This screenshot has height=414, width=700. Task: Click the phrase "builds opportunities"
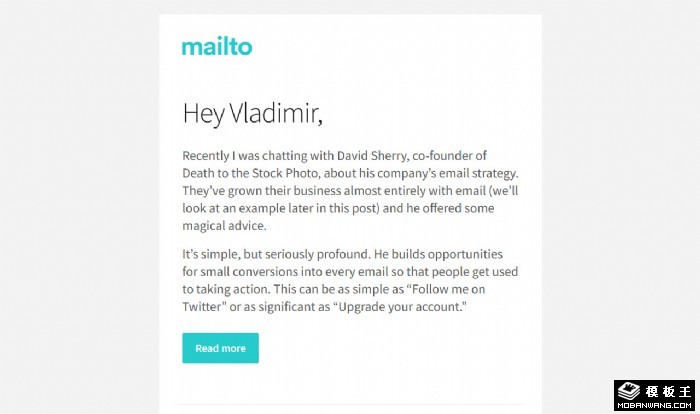[438, 255]
